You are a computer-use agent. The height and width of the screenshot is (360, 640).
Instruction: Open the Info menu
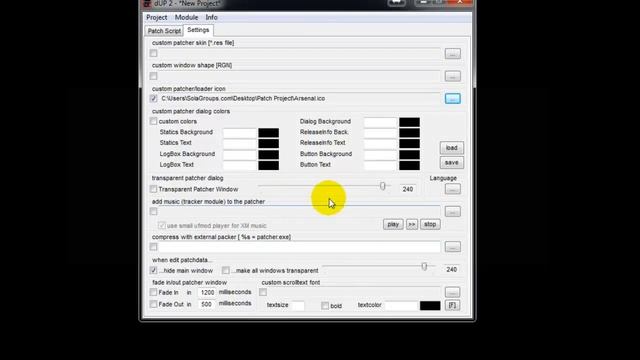tap(211, 17)
